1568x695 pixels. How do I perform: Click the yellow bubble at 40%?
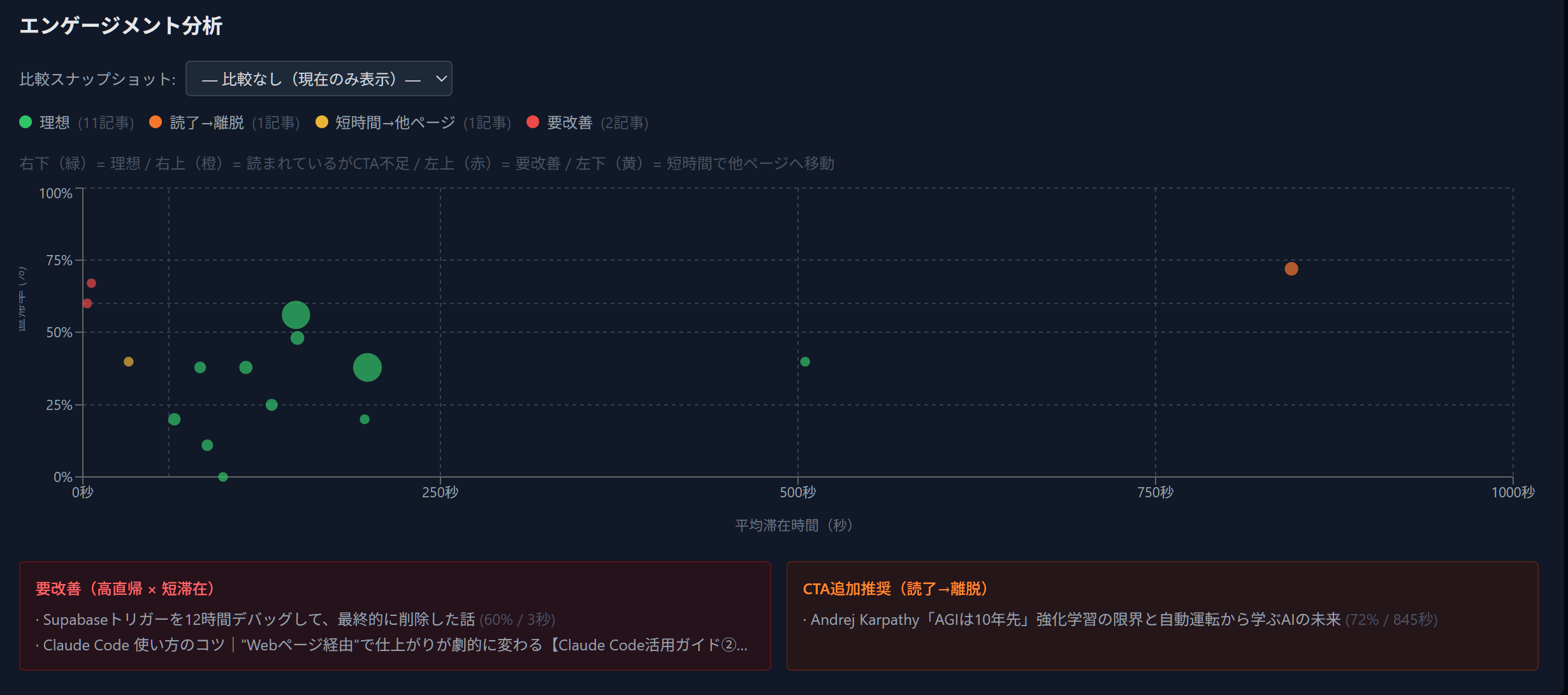pyautogui.click(x=129, y=362)
